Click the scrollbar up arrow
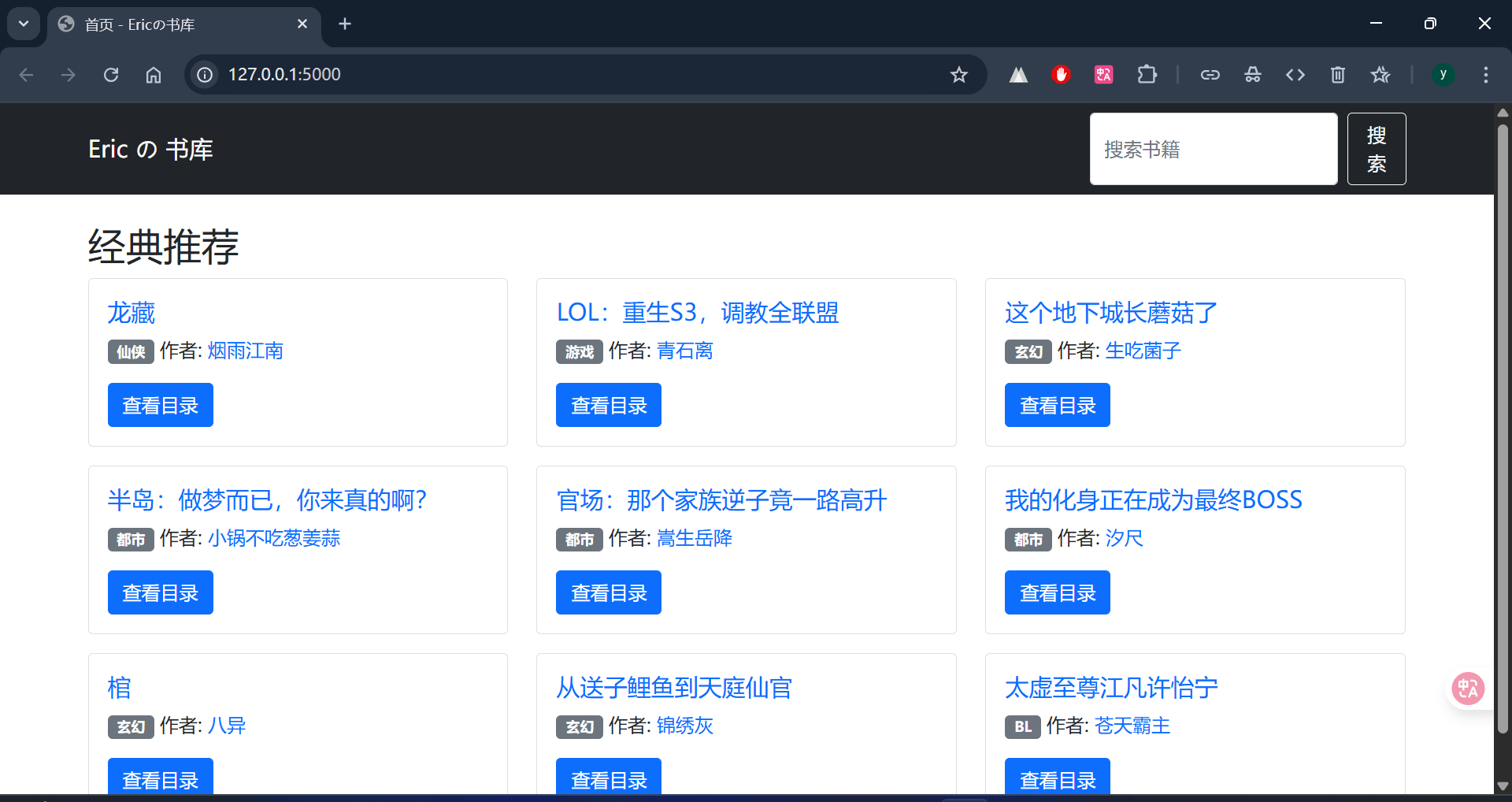 click(1503, 113)
